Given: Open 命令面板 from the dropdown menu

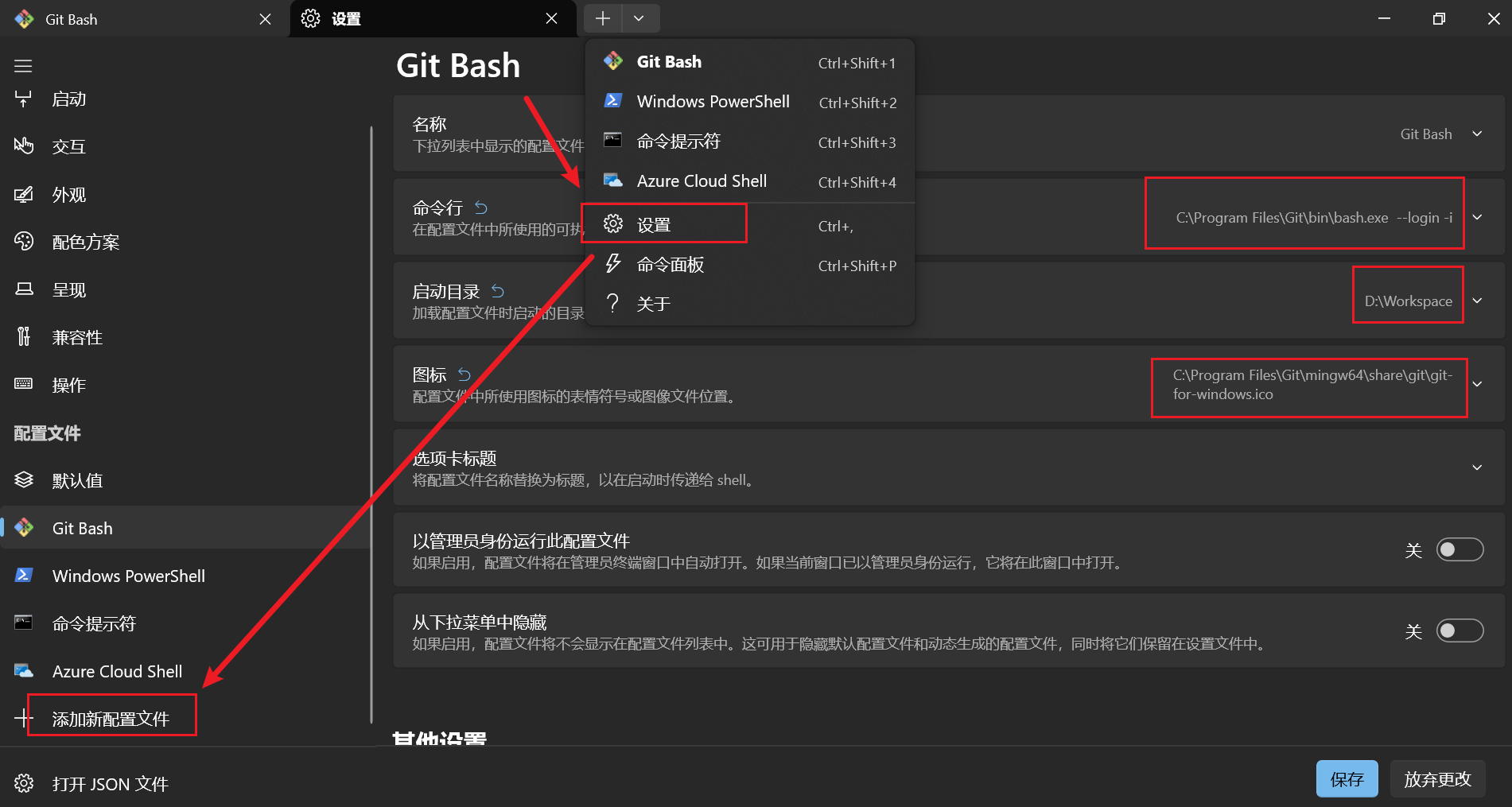Looking at the screenshot, I should click(x=750, y=265).
